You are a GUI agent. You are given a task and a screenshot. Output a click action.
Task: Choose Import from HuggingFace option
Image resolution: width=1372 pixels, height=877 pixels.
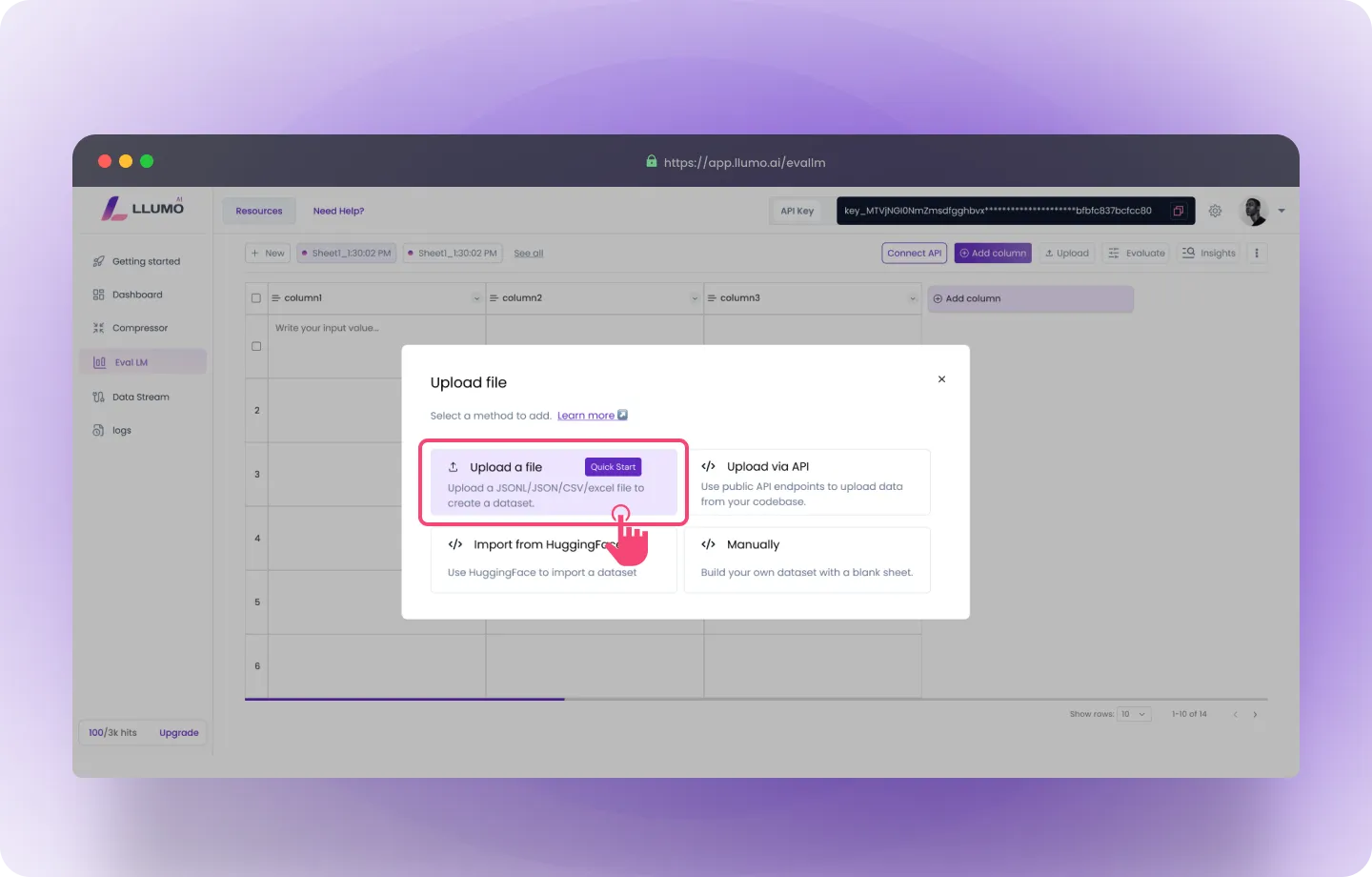coord(554,560)
